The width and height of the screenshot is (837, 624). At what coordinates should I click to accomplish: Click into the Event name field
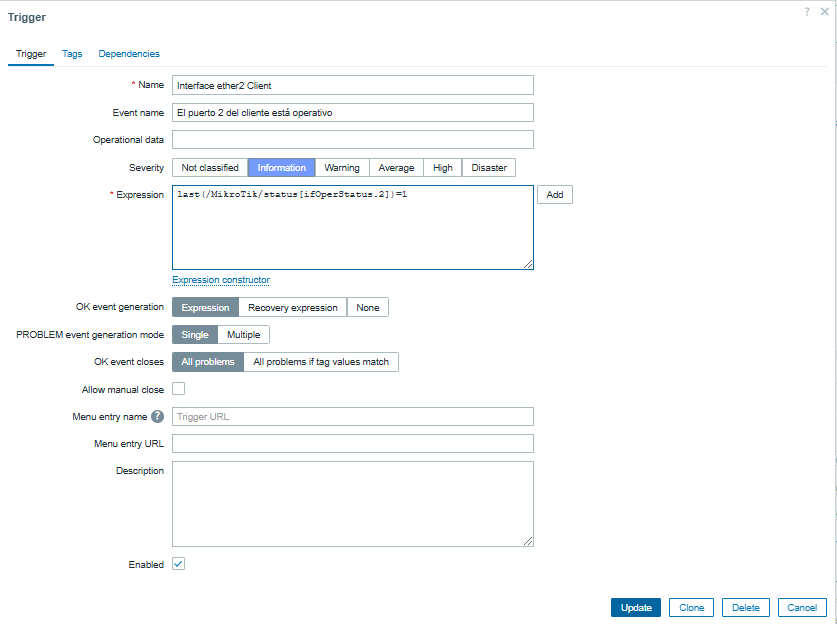(x=353, y=113)
